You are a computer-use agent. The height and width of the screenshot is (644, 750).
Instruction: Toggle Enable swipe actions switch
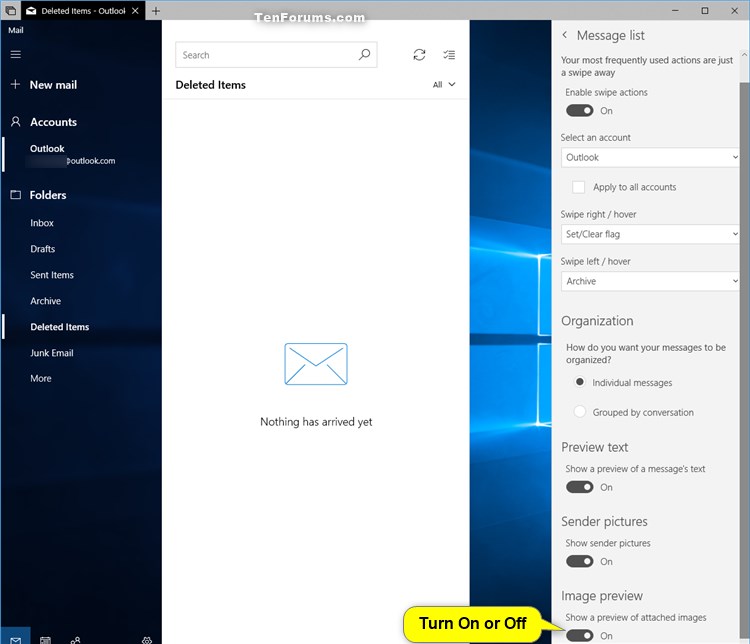(x=580, y=111)
